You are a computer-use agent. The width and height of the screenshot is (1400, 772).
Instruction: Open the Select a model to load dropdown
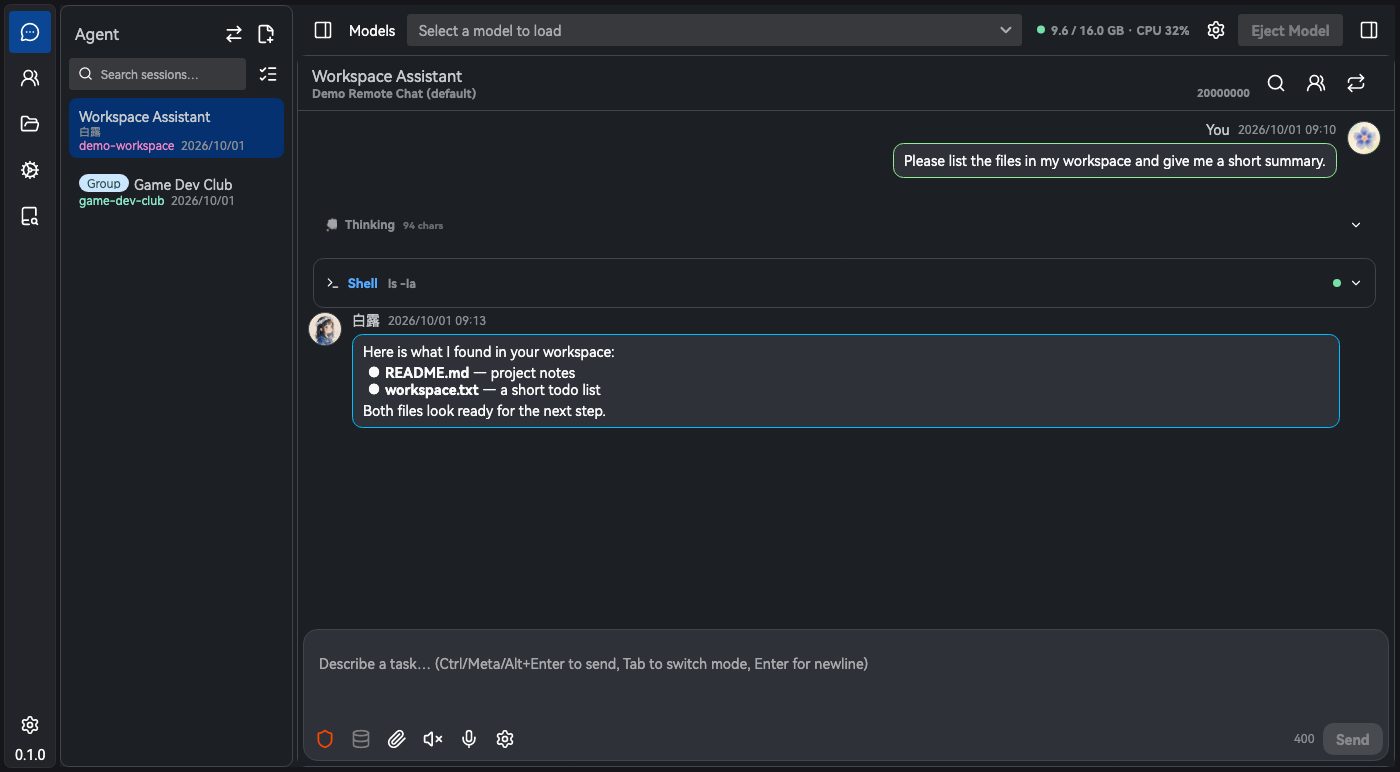pyautogui.click(x=714, y=30)
